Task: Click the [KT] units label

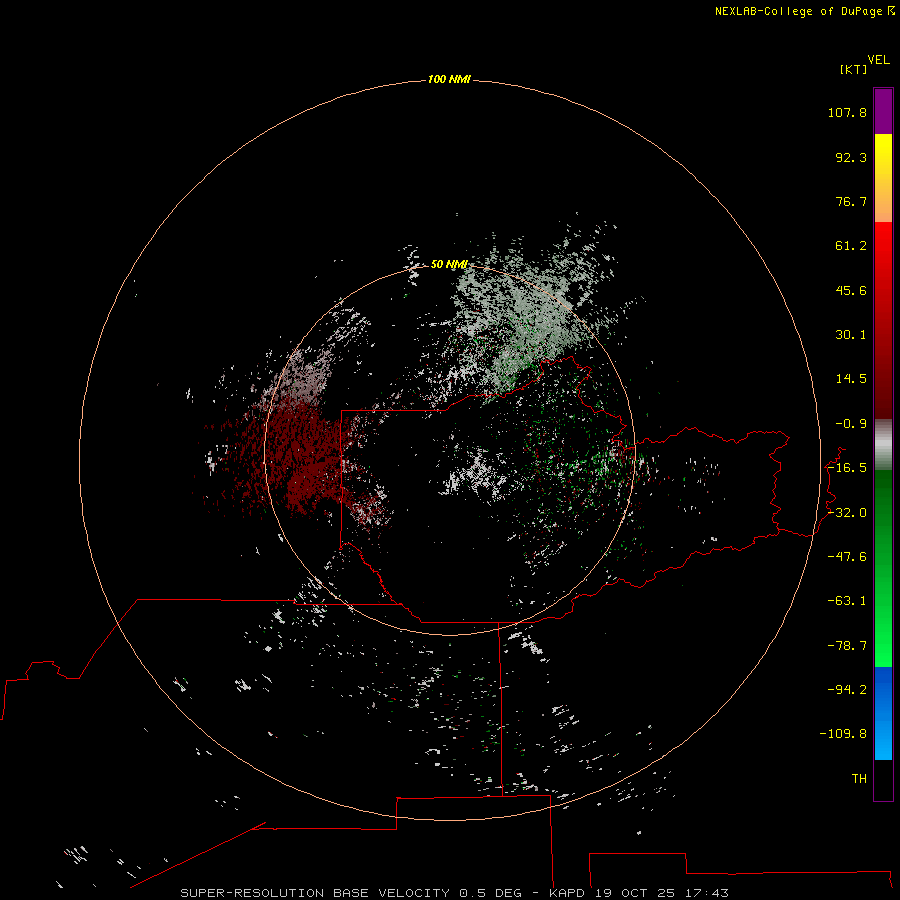Action: 854,69
